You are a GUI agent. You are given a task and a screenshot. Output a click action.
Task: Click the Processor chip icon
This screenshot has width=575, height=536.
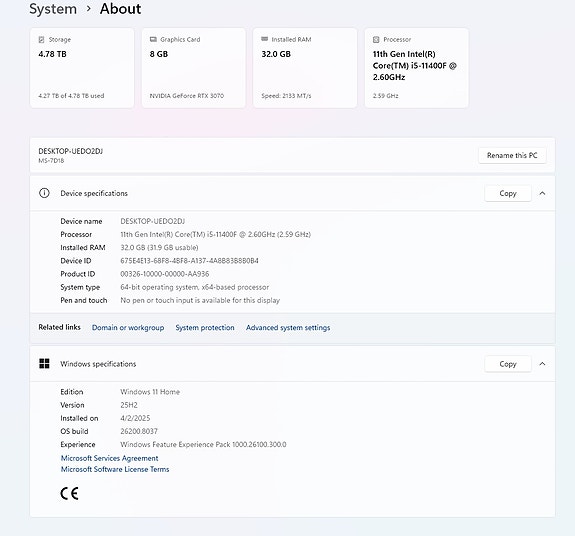tap(376, 40)
